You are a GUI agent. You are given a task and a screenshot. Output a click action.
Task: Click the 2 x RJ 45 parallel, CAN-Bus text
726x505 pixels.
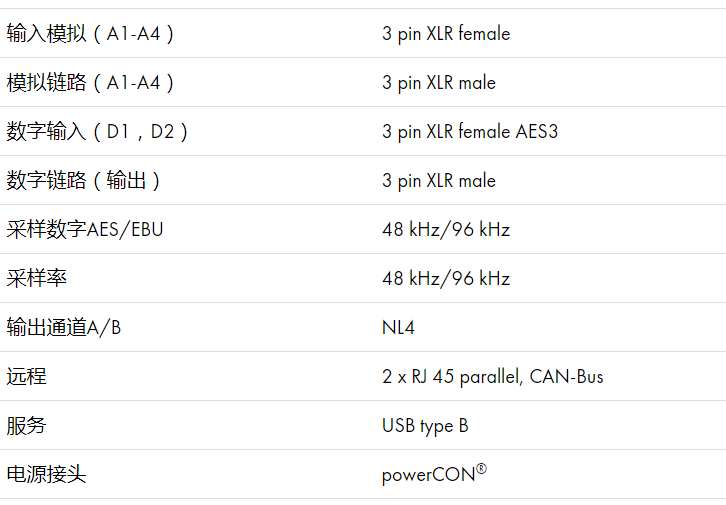coord(493,377)
